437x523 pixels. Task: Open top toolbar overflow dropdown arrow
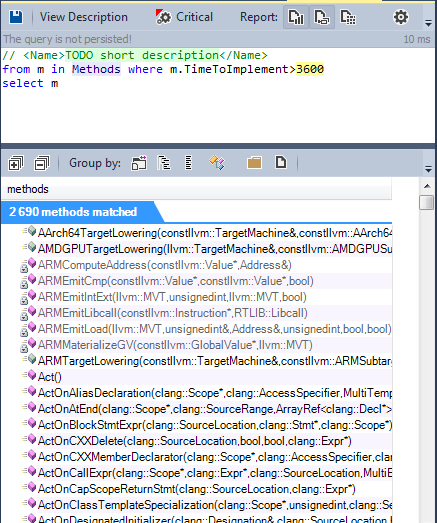point(428,23)
